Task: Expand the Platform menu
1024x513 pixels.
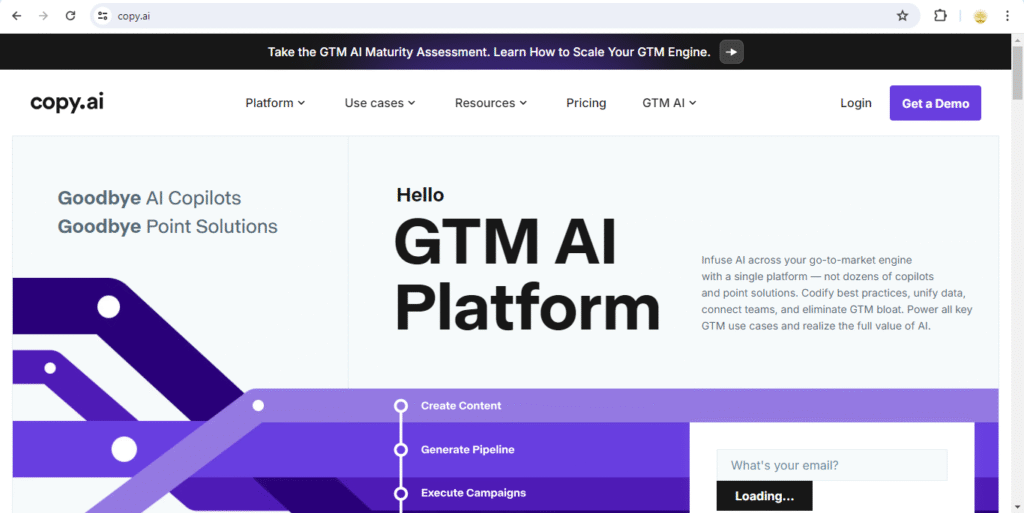Action: tap(275, 102)
